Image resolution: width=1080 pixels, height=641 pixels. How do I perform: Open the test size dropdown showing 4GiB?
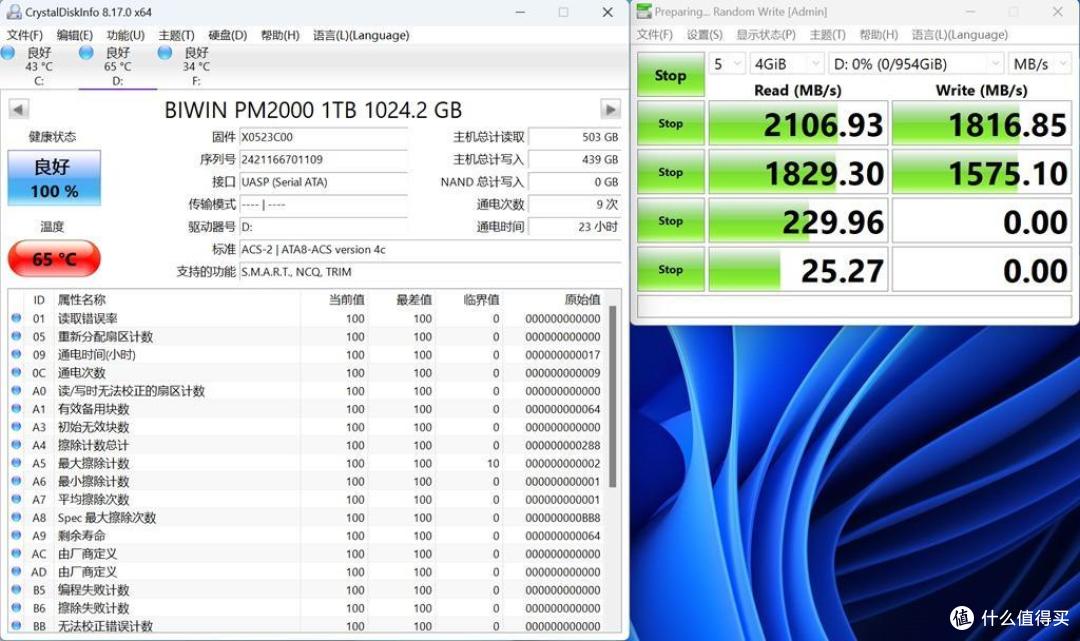pos(787,64)
